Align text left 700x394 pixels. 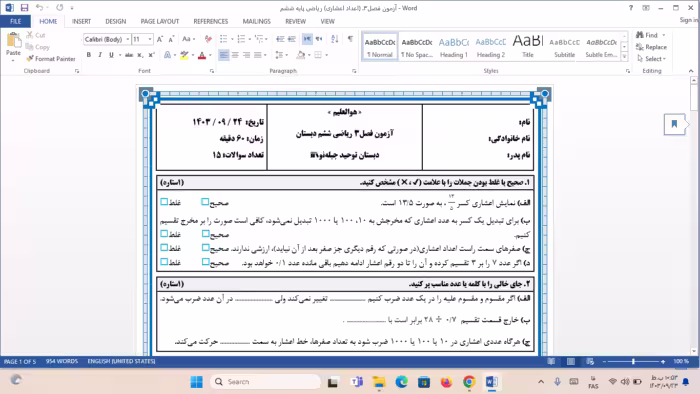[x=224, y=55]
